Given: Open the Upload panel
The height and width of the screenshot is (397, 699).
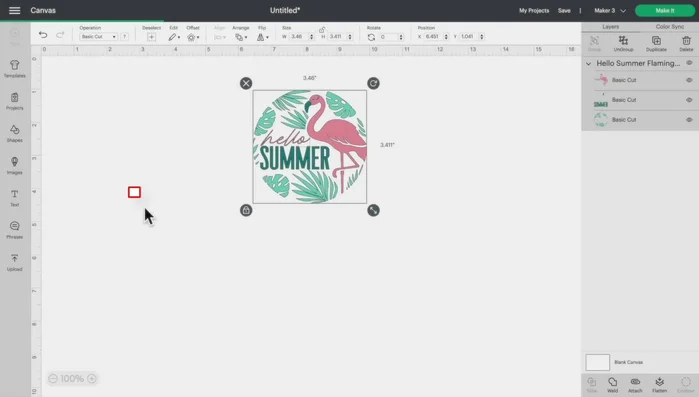Looking at the screenshot, I should point(14,262).
